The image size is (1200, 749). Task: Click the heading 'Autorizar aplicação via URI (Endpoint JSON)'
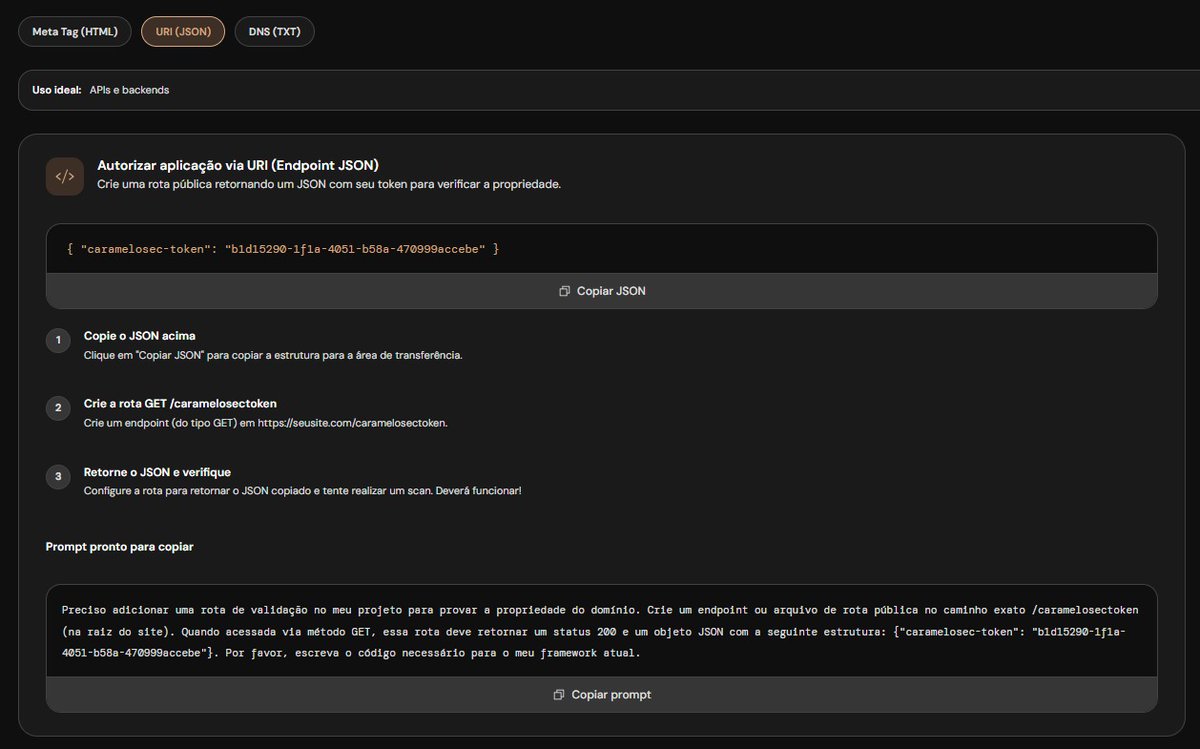point(238,165)
